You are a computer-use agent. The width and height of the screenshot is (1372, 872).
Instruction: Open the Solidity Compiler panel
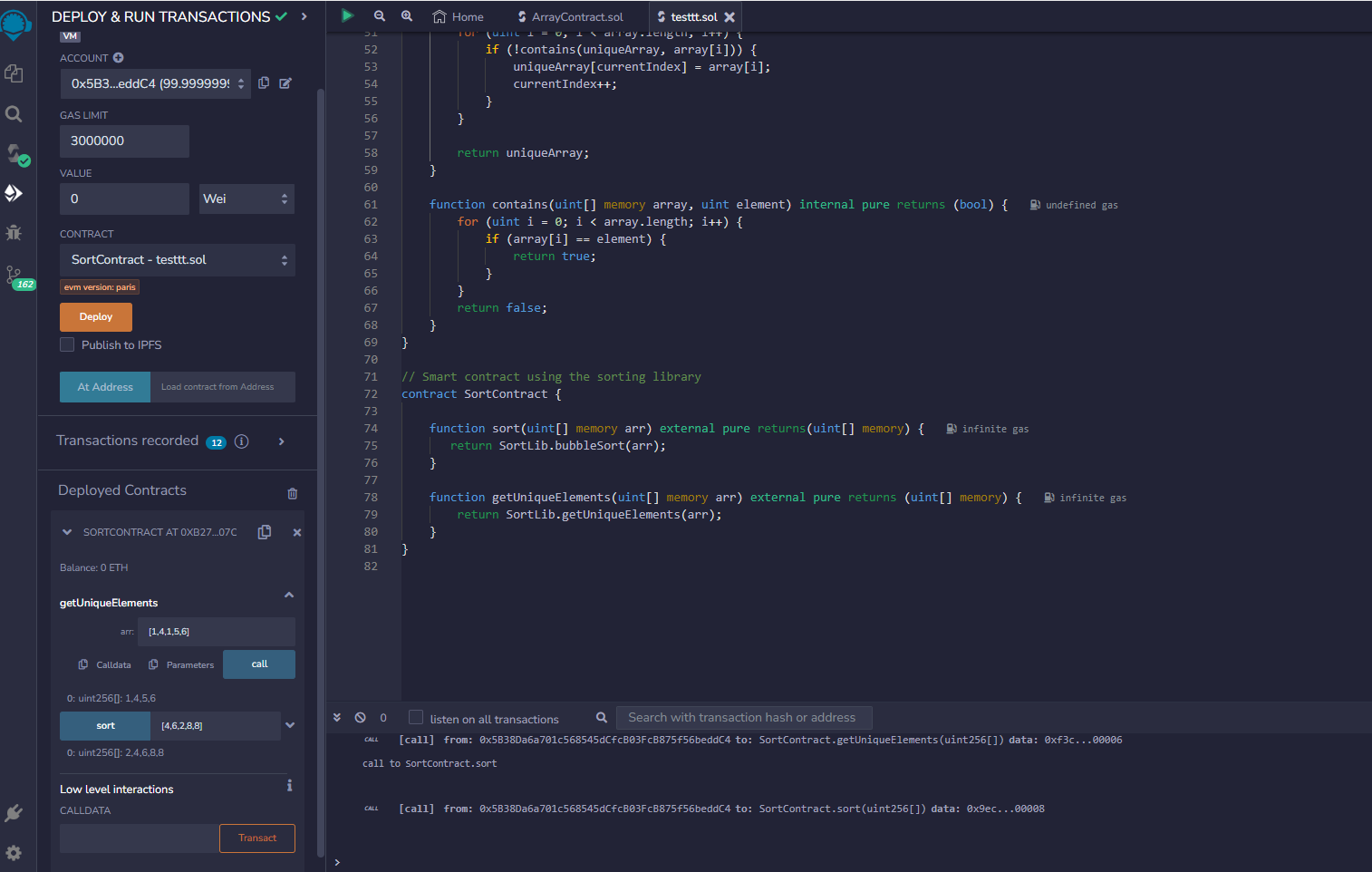tap(14, 154)
